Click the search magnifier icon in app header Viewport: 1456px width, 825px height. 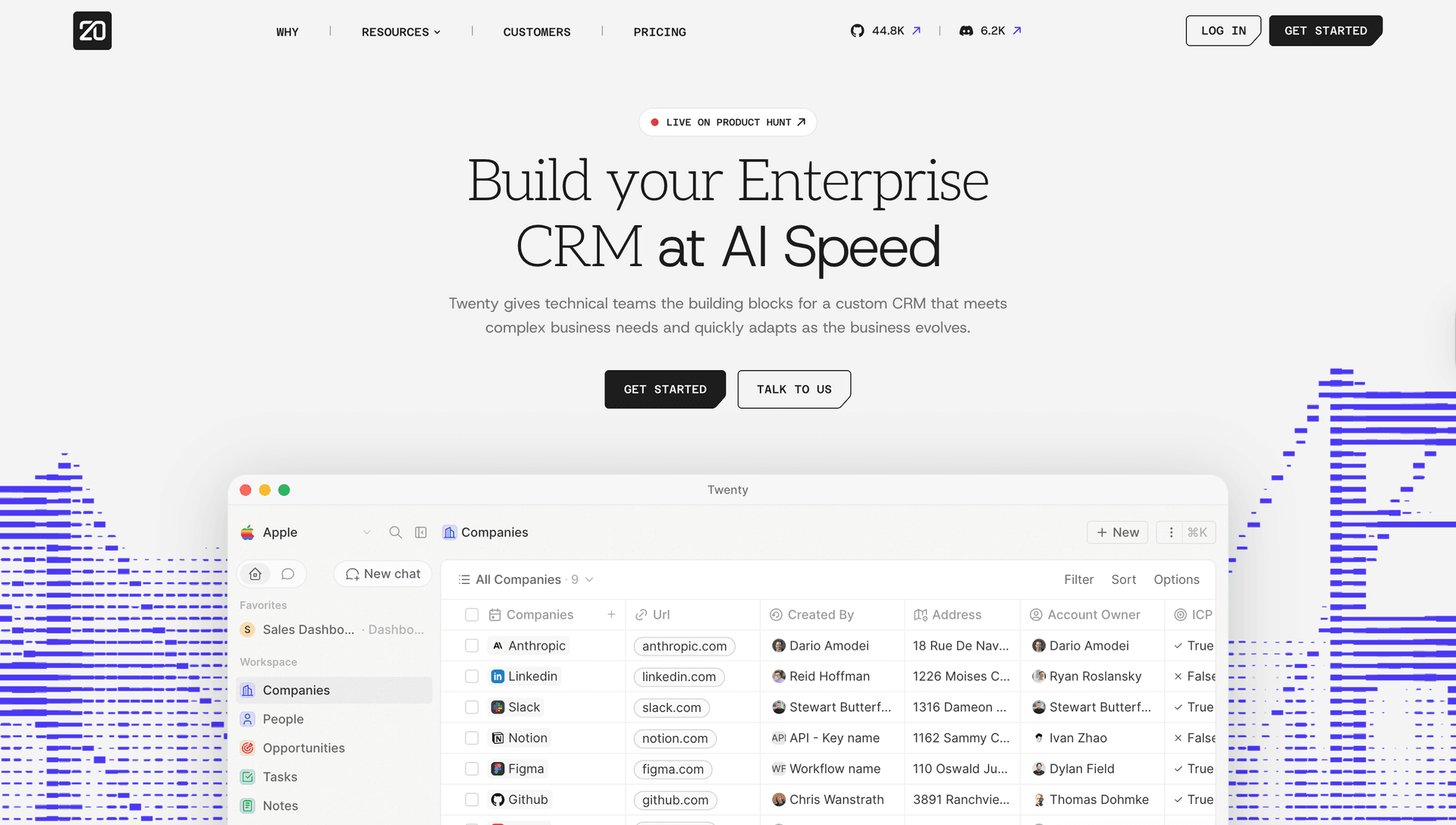click(395, 532)
